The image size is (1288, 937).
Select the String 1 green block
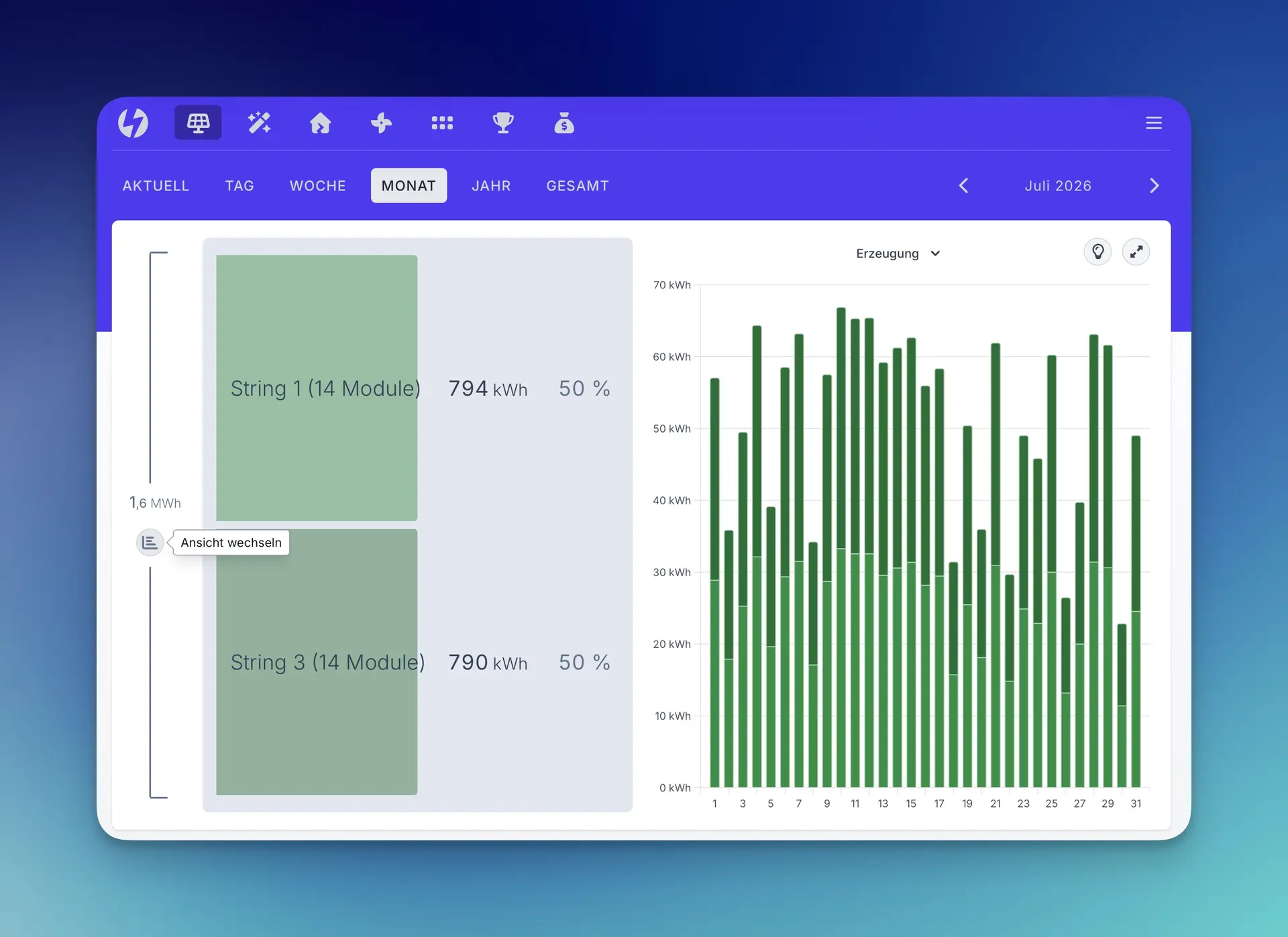tap(317, 388)
